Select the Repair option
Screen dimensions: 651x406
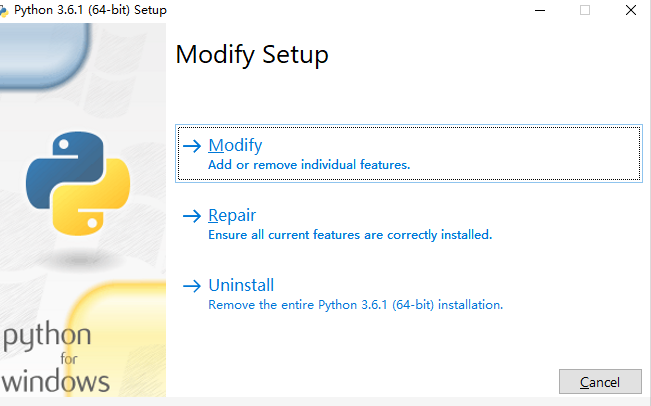[232, 216]
